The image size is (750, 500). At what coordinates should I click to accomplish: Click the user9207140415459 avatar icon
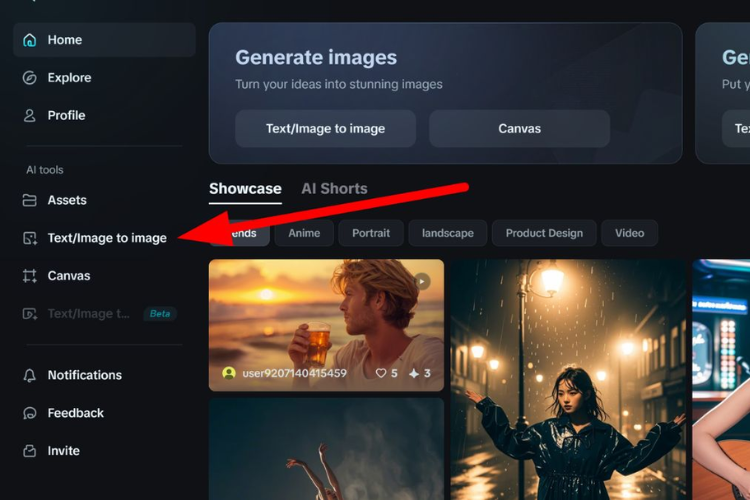coord(229,373)
